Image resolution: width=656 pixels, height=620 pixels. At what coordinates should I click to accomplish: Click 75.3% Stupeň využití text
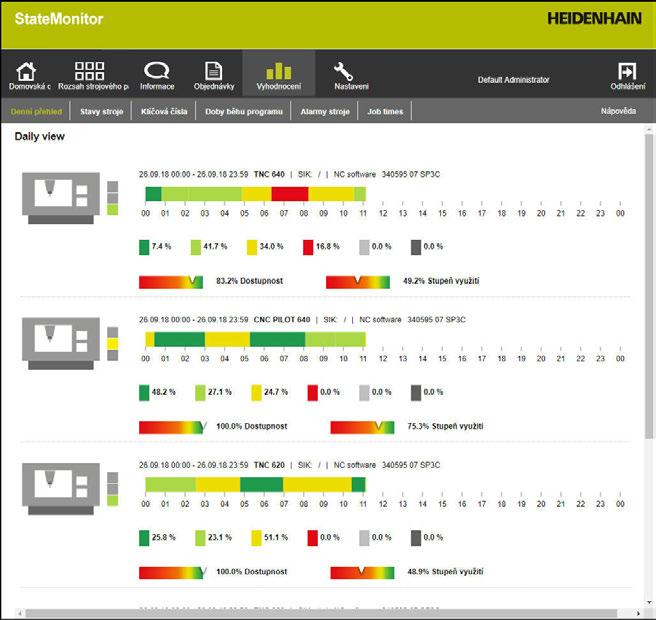[445, 426]
